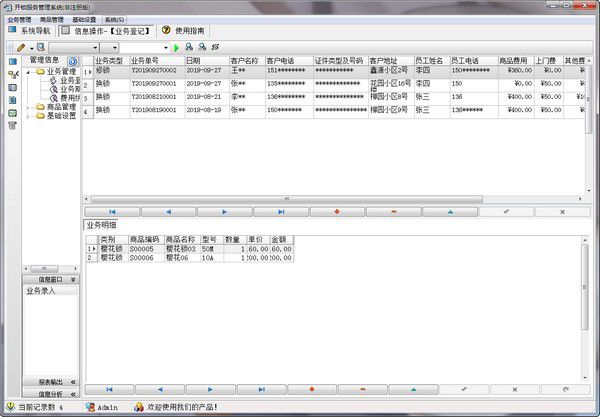Image resolution: width=600 pixels, height=417 pixels.
Task: Click the horizontal scrollbar of the upper grid
Action: pyautogui.click(x=287, y=199)
